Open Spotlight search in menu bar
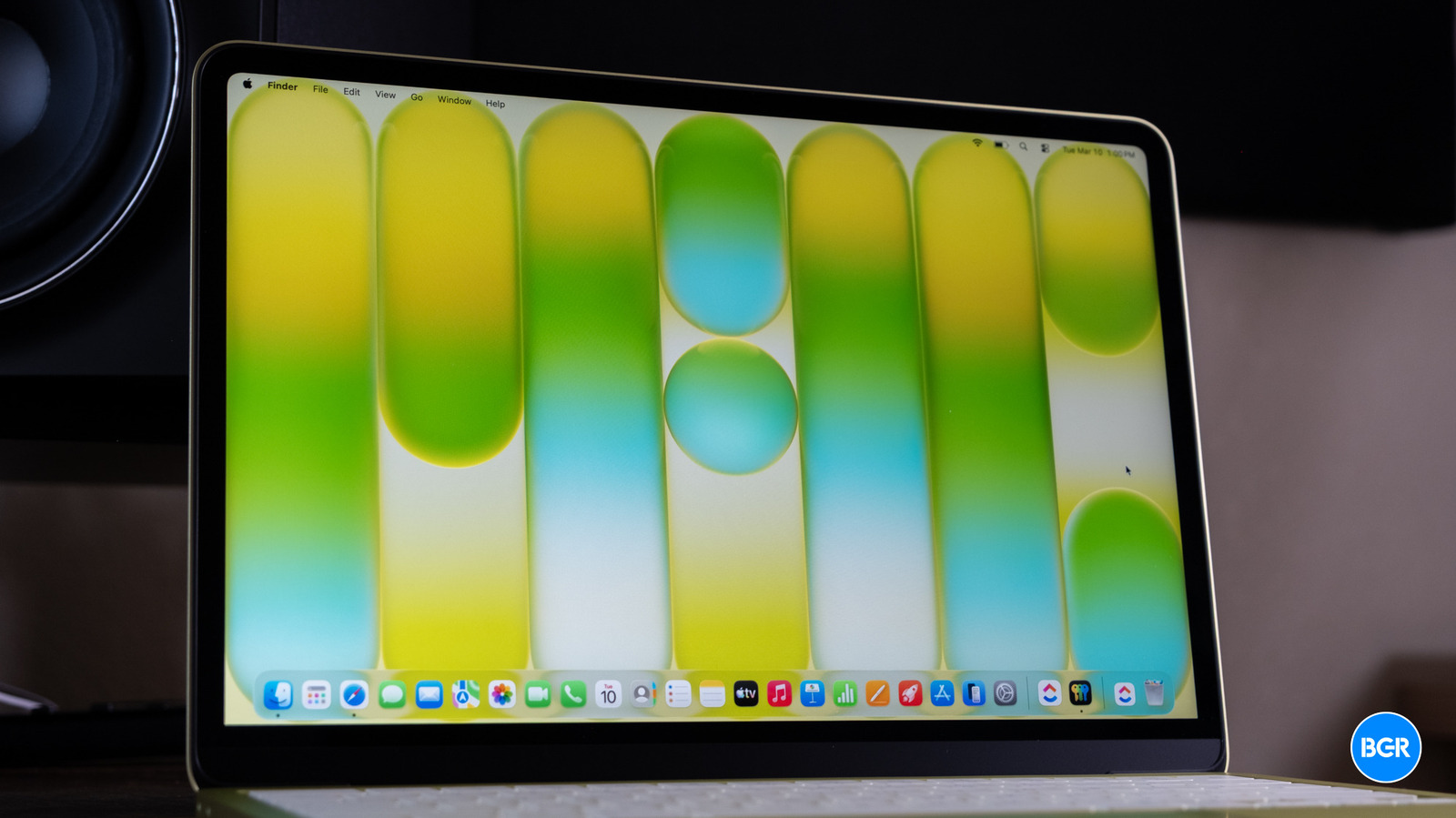The image size is (1456, 818). 1023,146
